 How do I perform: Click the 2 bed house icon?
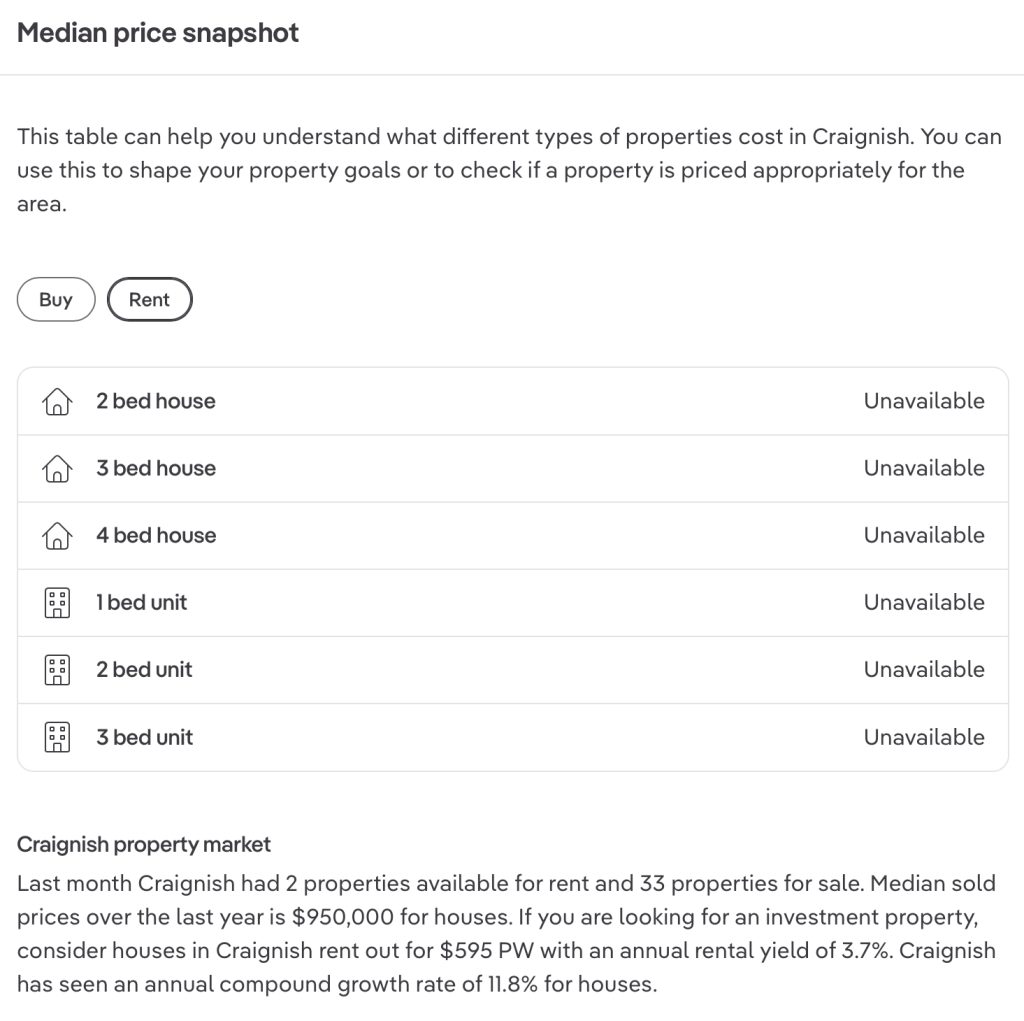[x=57, y=401]
